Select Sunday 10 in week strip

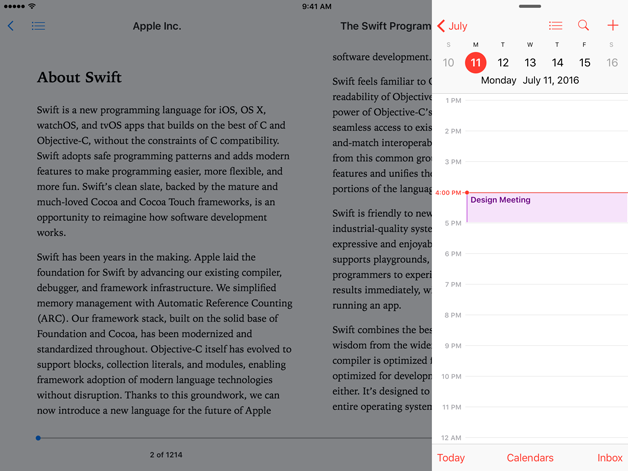click(448, 62)
